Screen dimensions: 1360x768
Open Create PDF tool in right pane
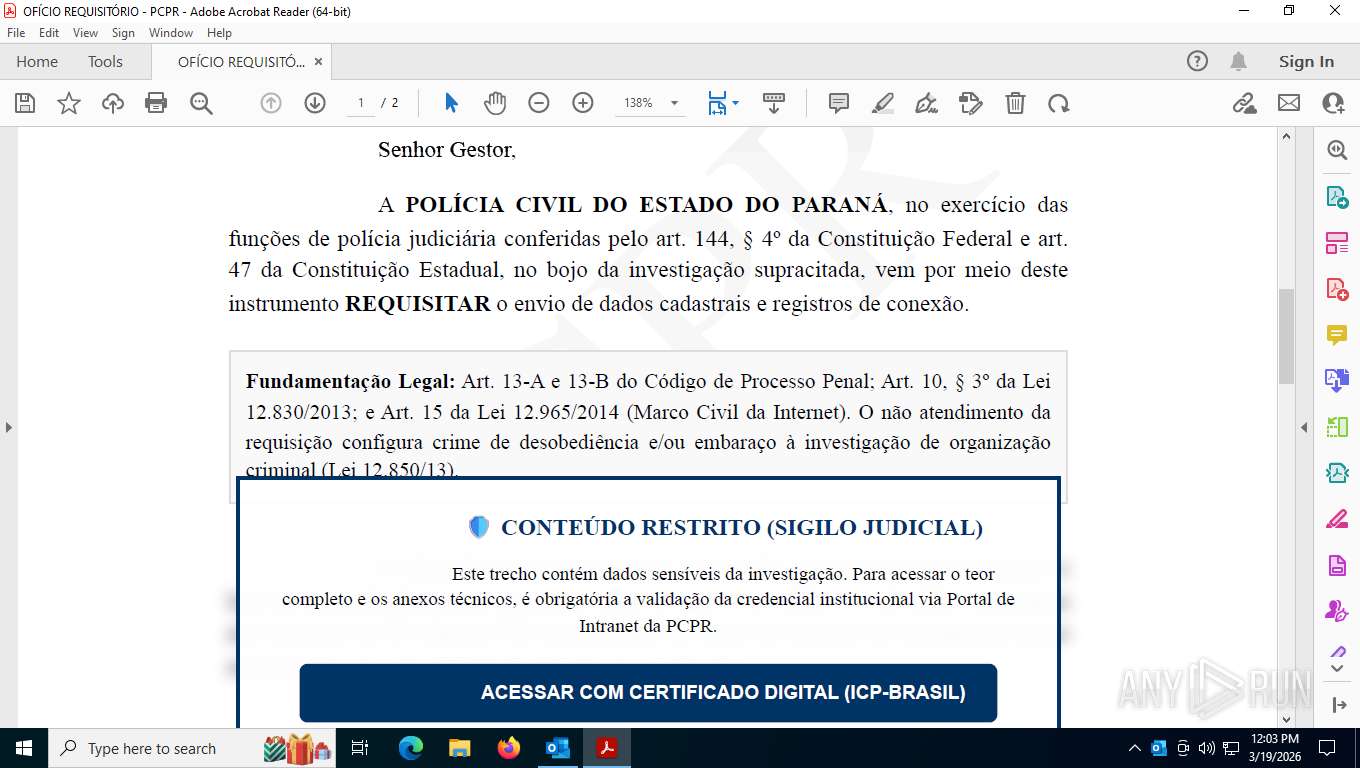1337,289
